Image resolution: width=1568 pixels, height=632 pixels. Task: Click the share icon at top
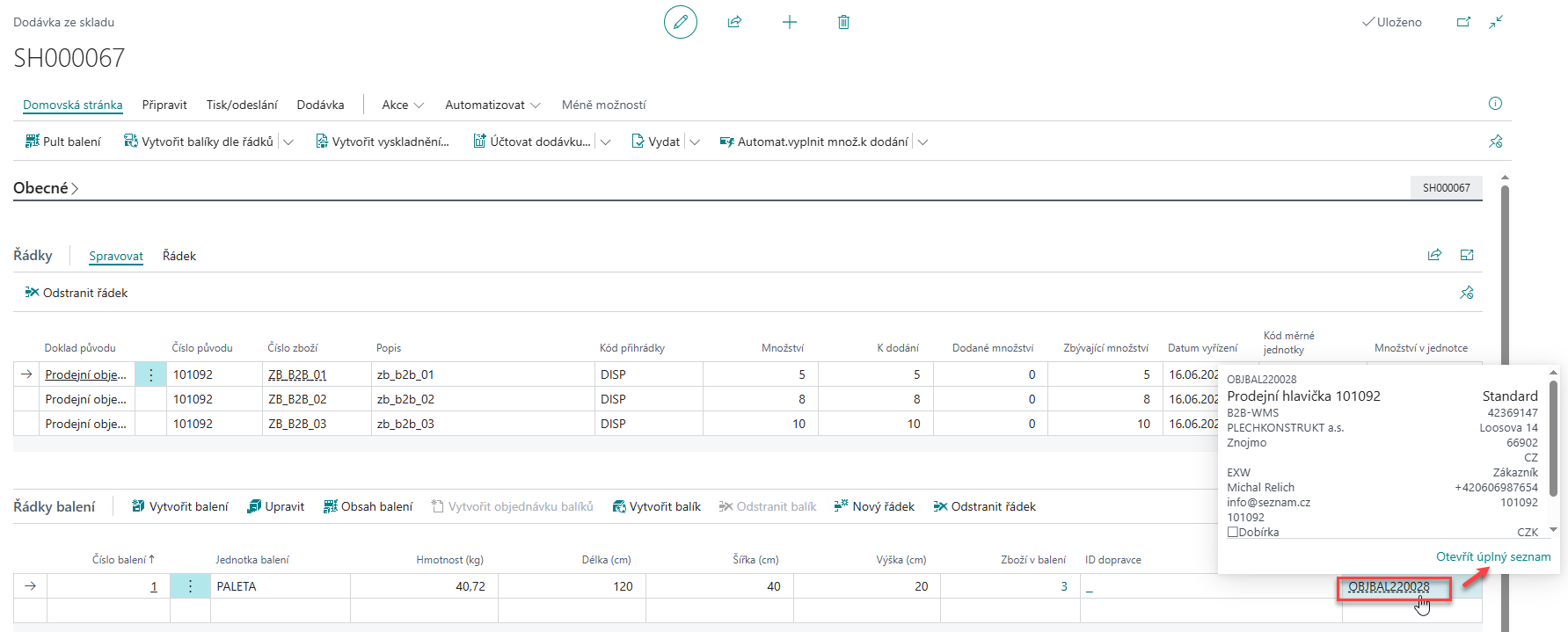point(734,22)
